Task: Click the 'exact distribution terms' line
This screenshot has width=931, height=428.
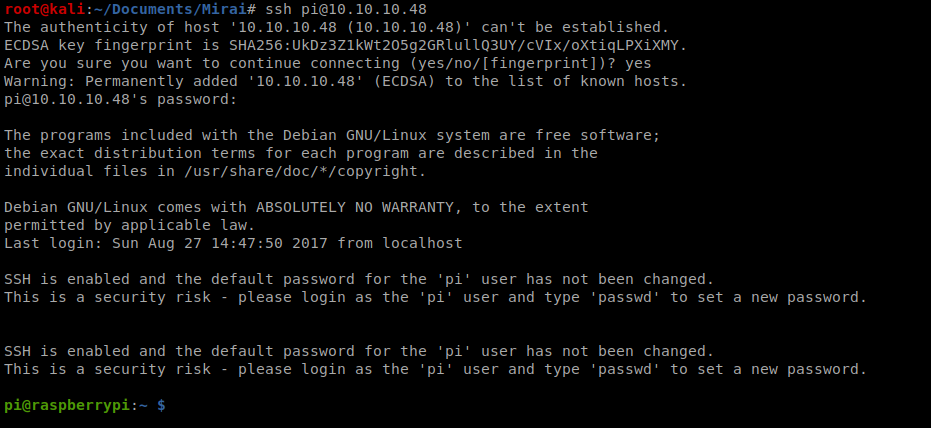Action: tap(300, 153)
